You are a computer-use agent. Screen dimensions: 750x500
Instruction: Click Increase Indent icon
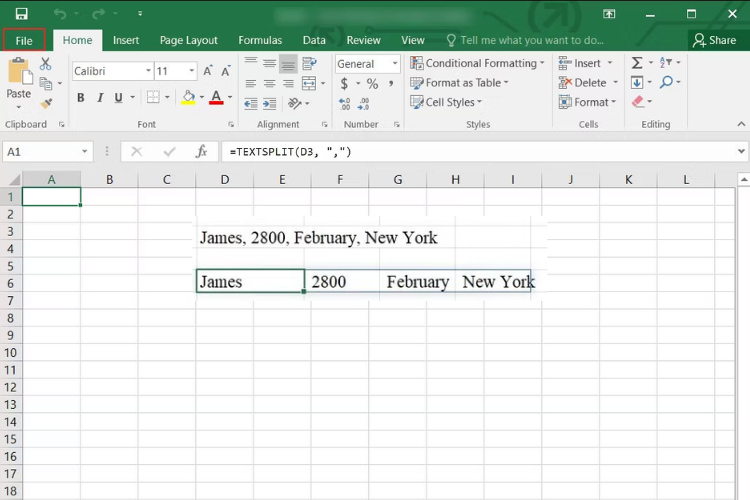click(269, 103)
